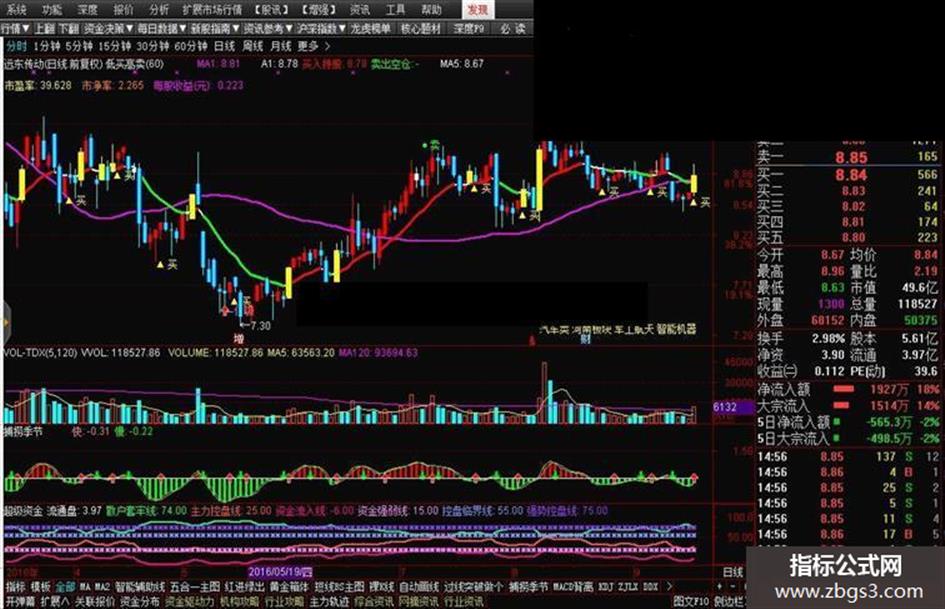945x609 pixels.
Task: Select the MACD背离 indicator tab
Action: point(573,587)
